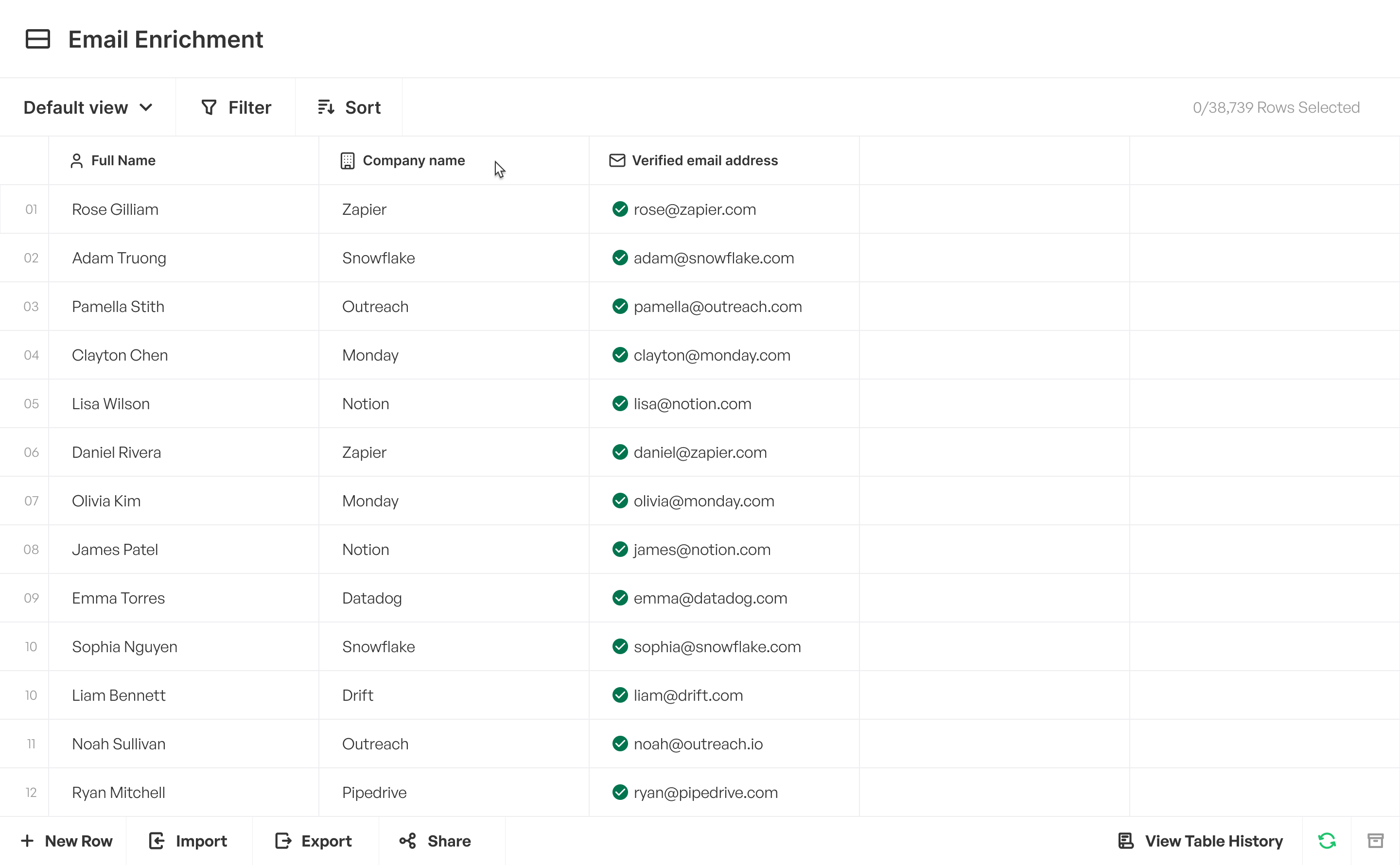1400x865 pixels.
Task: Toggle the verified checkmark for lisa@notion.com
Action: click(620, 403)
